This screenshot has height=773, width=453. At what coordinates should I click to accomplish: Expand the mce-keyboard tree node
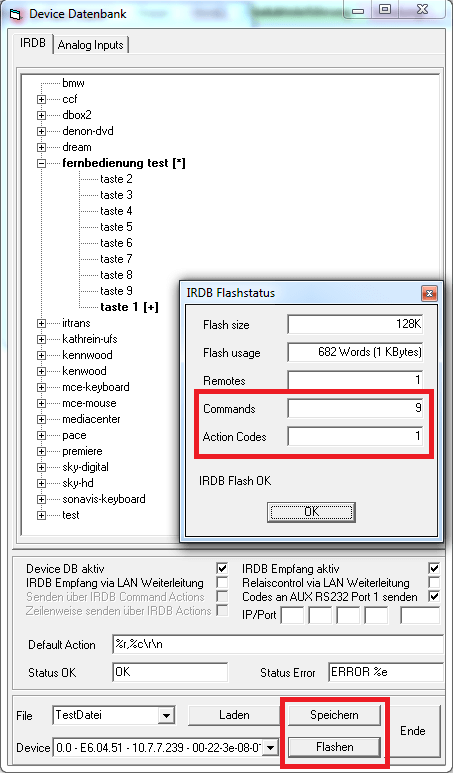(x=41, y=387)
